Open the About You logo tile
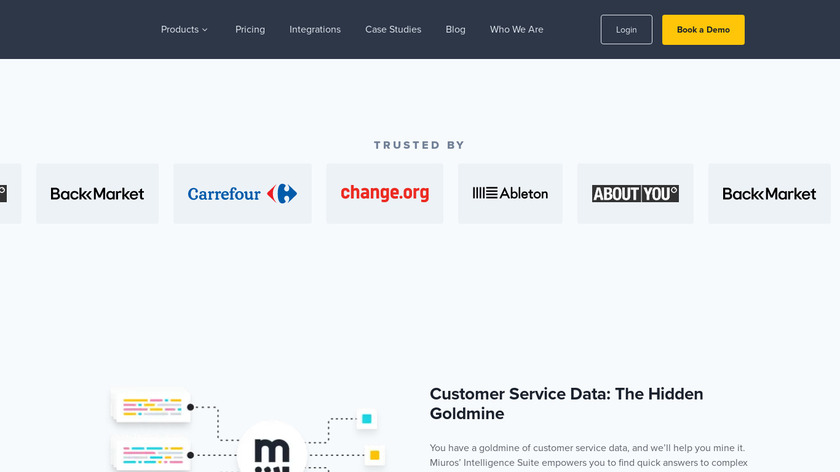The image size is (840, 472). (635, 194)
